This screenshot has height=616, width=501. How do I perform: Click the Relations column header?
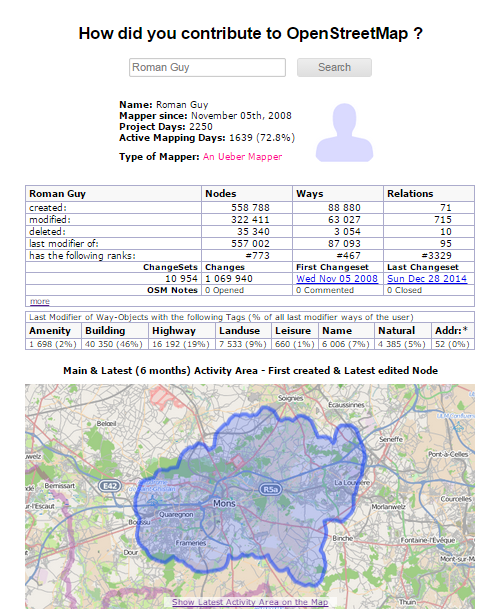click(410, 194)
